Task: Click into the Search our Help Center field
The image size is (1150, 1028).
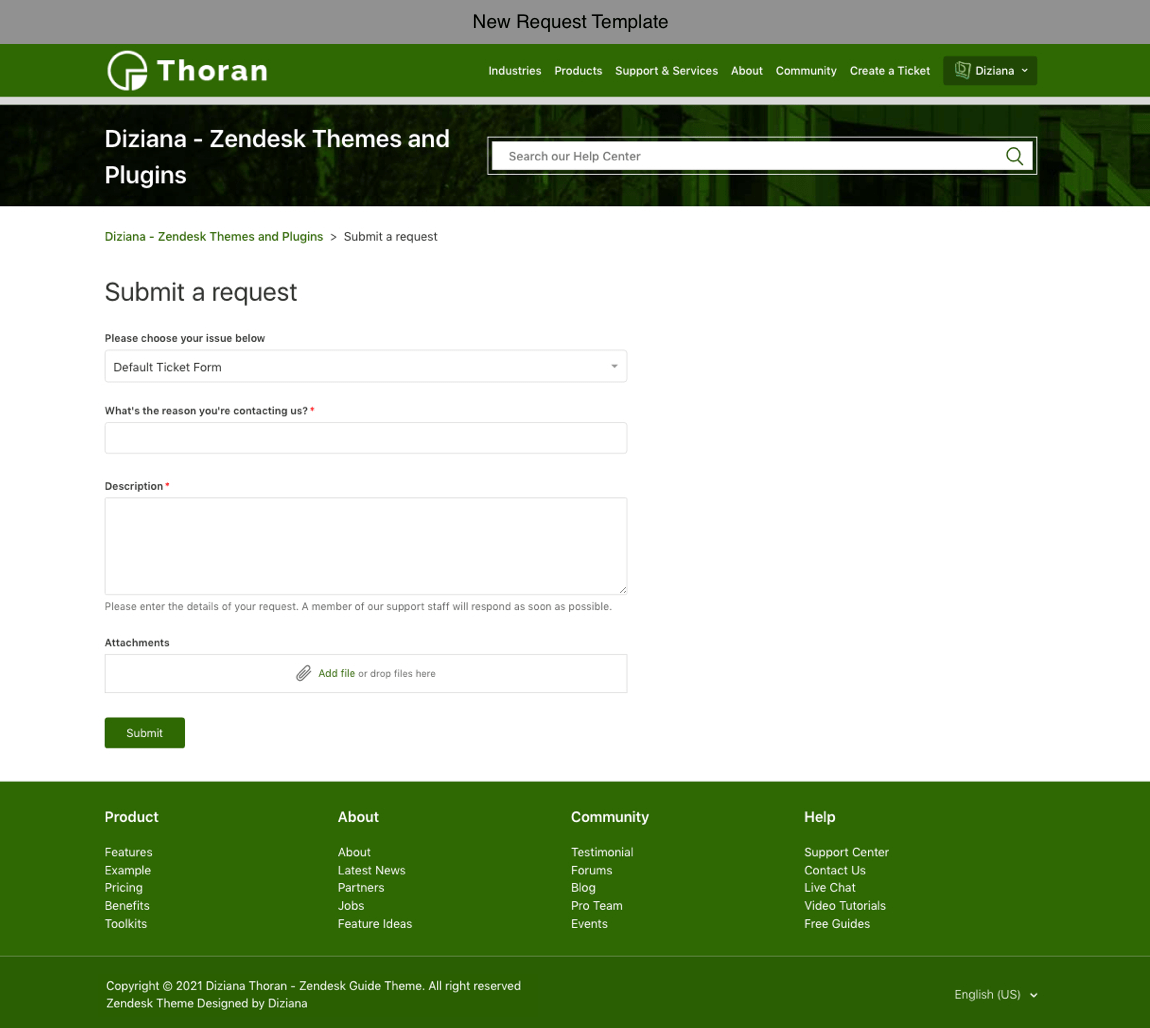Action: [745, 156]
